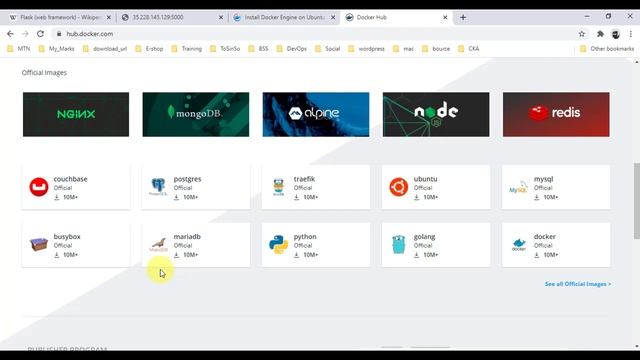Click the page vertical scrollbar thumb
Screen dimensions: 640x360
point(637,201)
